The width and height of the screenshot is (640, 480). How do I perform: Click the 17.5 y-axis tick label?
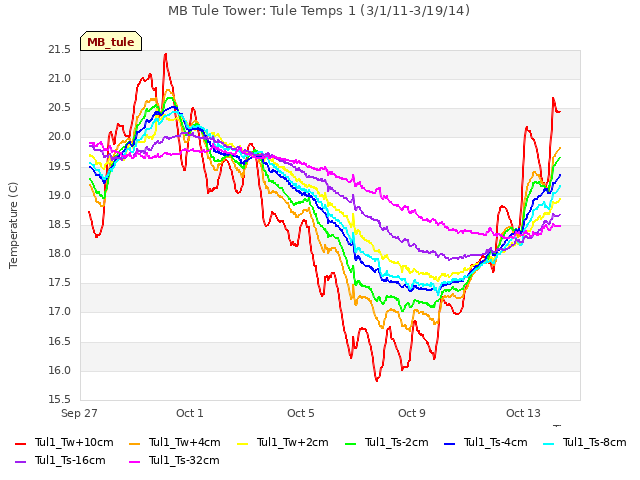click(59, 282)
